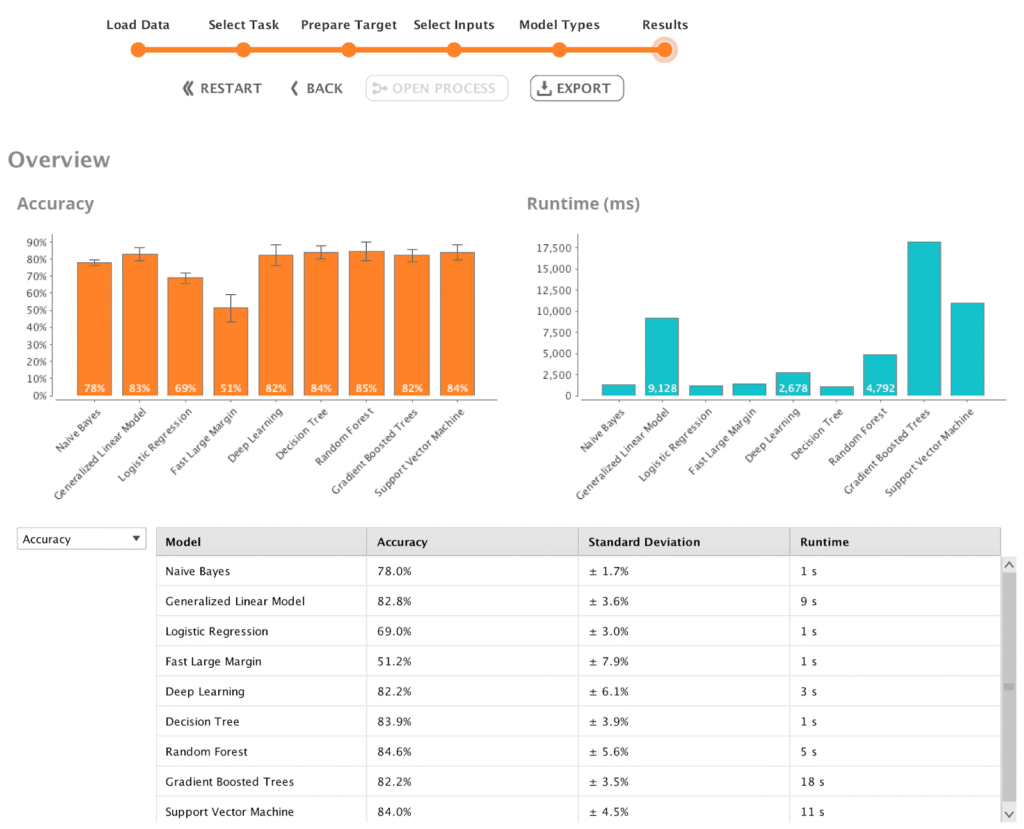Click the Support Vector Machine runtime bar
Viewport: 1024px width, 829px height.
click(x=967, y=349)
